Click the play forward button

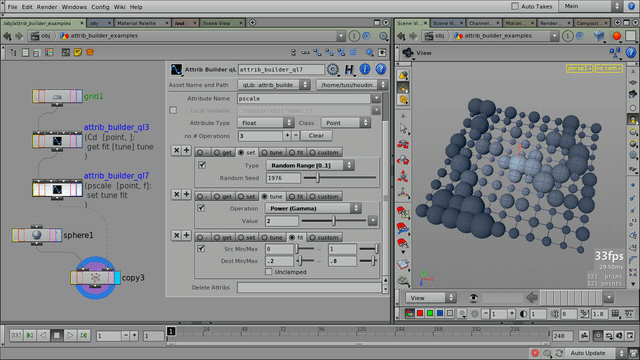[x=70, y=335]
